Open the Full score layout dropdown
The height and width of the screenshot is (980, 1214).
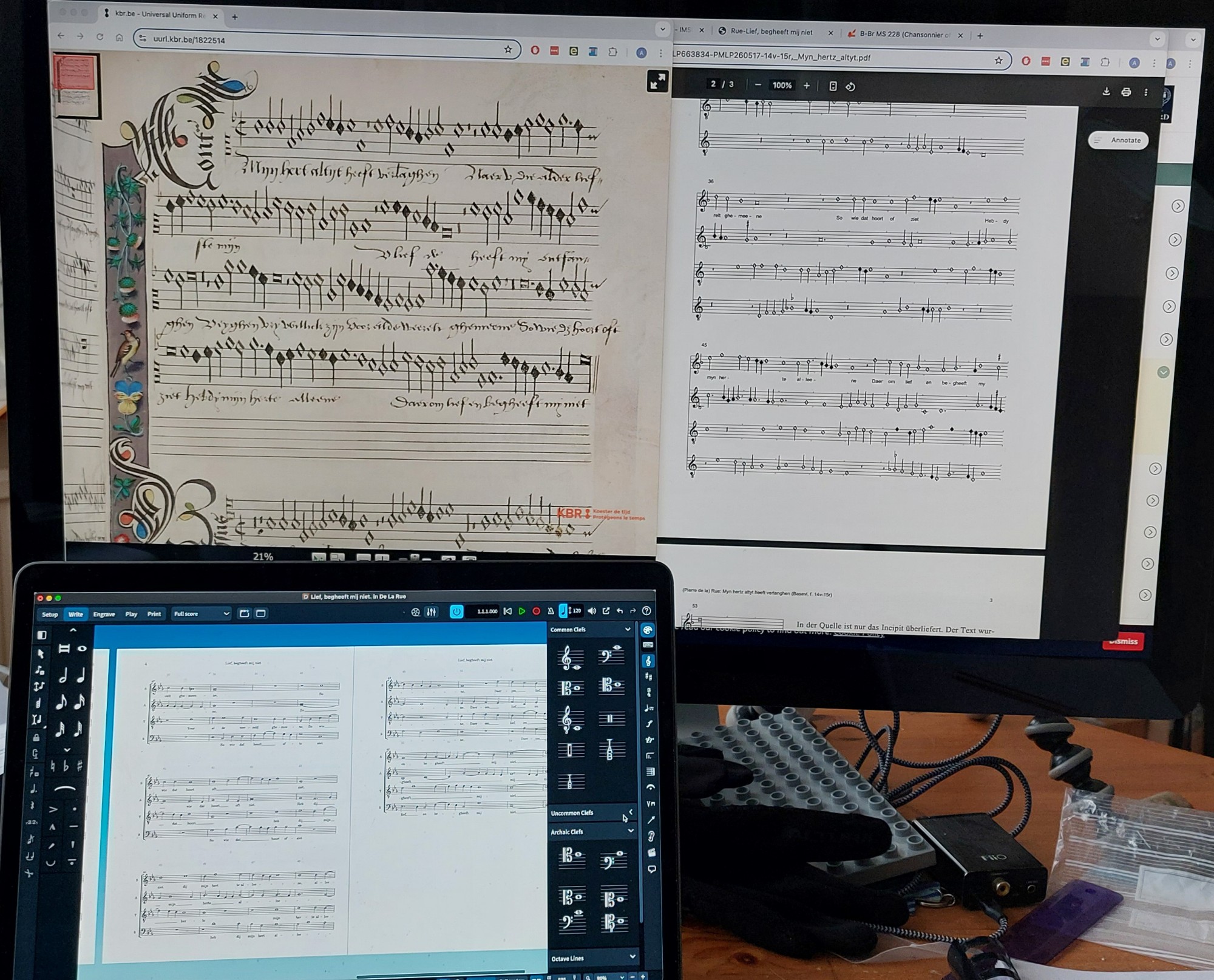click(x=202, y=614)
